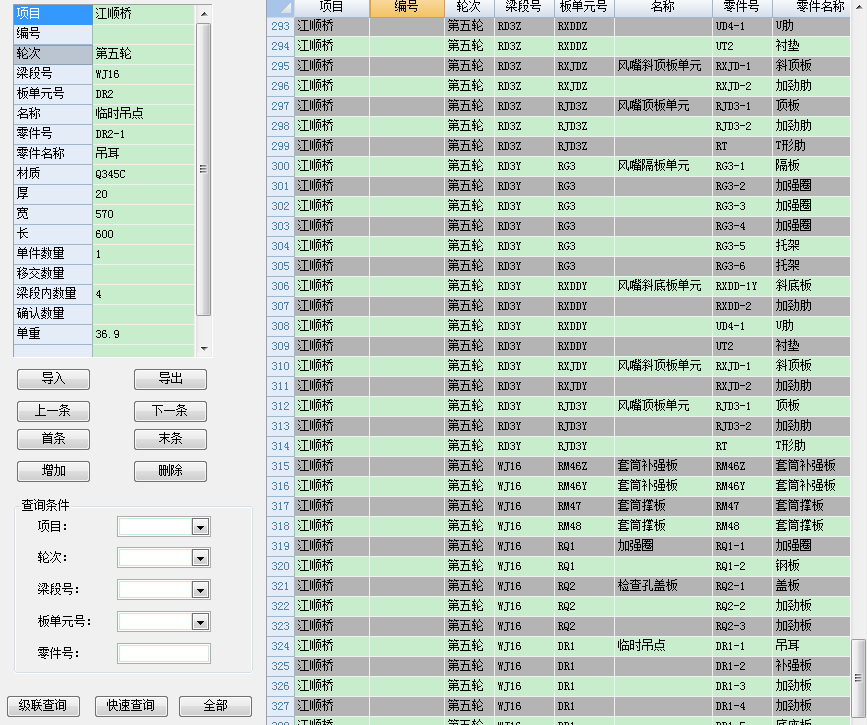Select row header 293

tap(280, 26)
